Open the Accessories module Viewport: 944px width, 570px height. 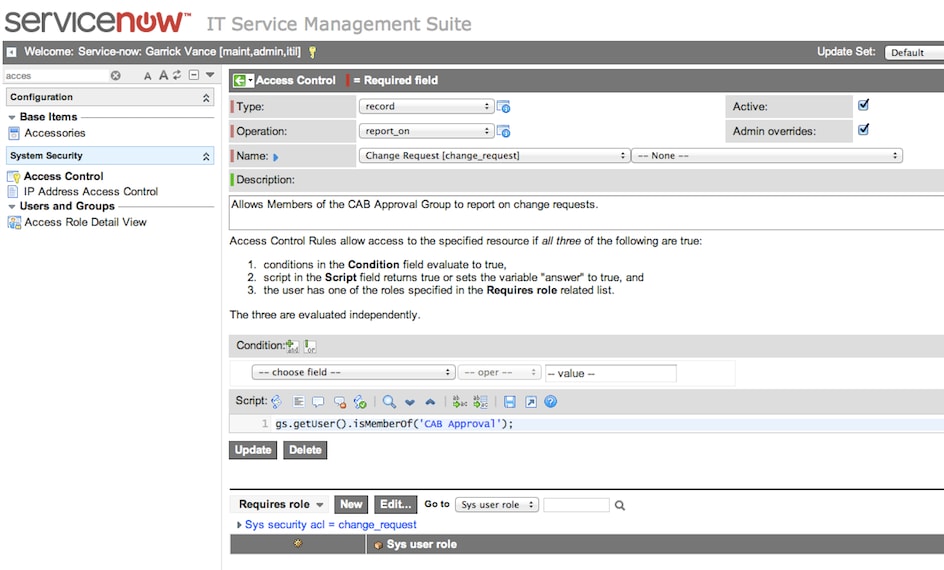coord(55,133)
